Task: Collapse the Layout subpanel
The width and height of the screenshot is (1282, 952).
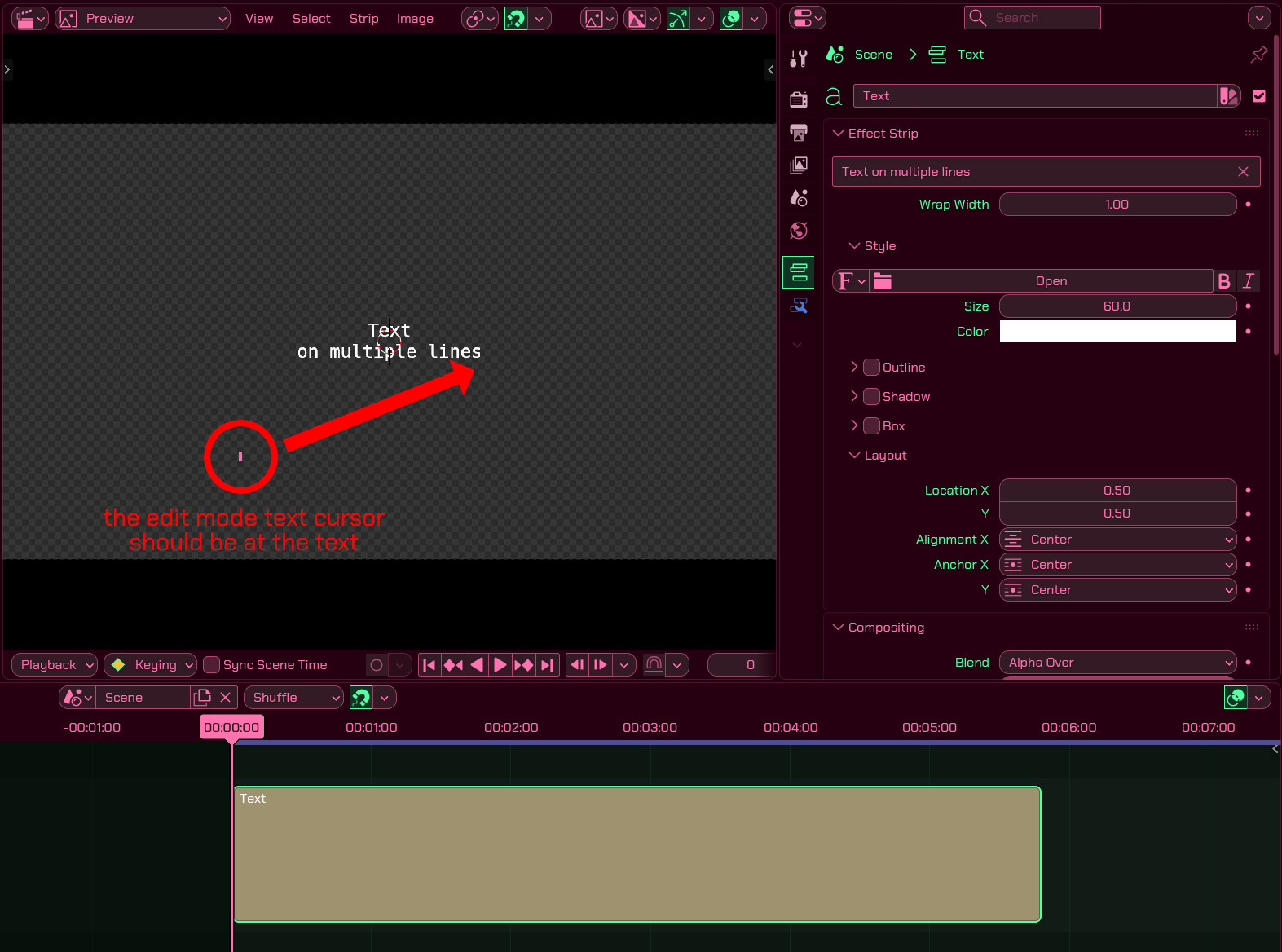Action: (x=854, y=456)
